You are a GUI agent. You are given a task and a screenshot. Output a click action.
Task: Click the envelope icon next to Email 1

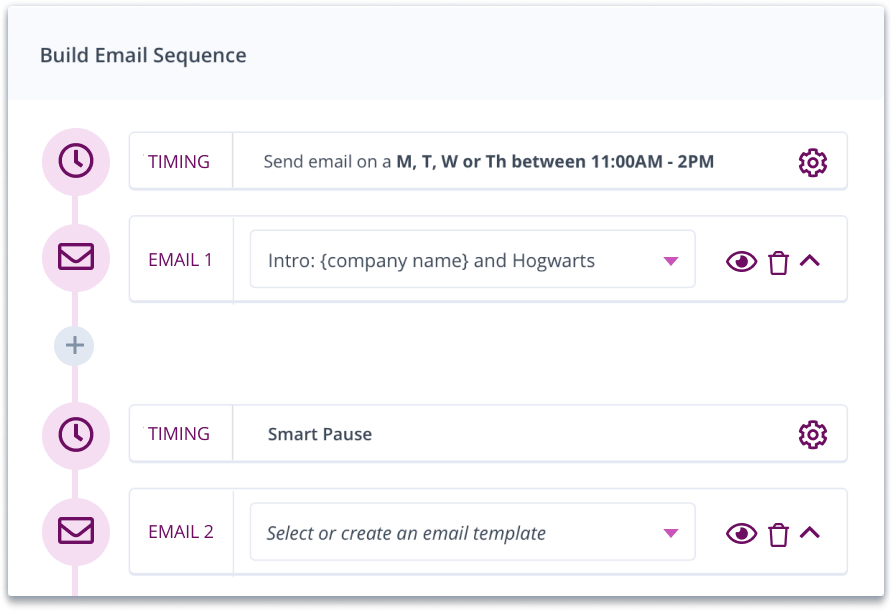(x=75, y=259)
